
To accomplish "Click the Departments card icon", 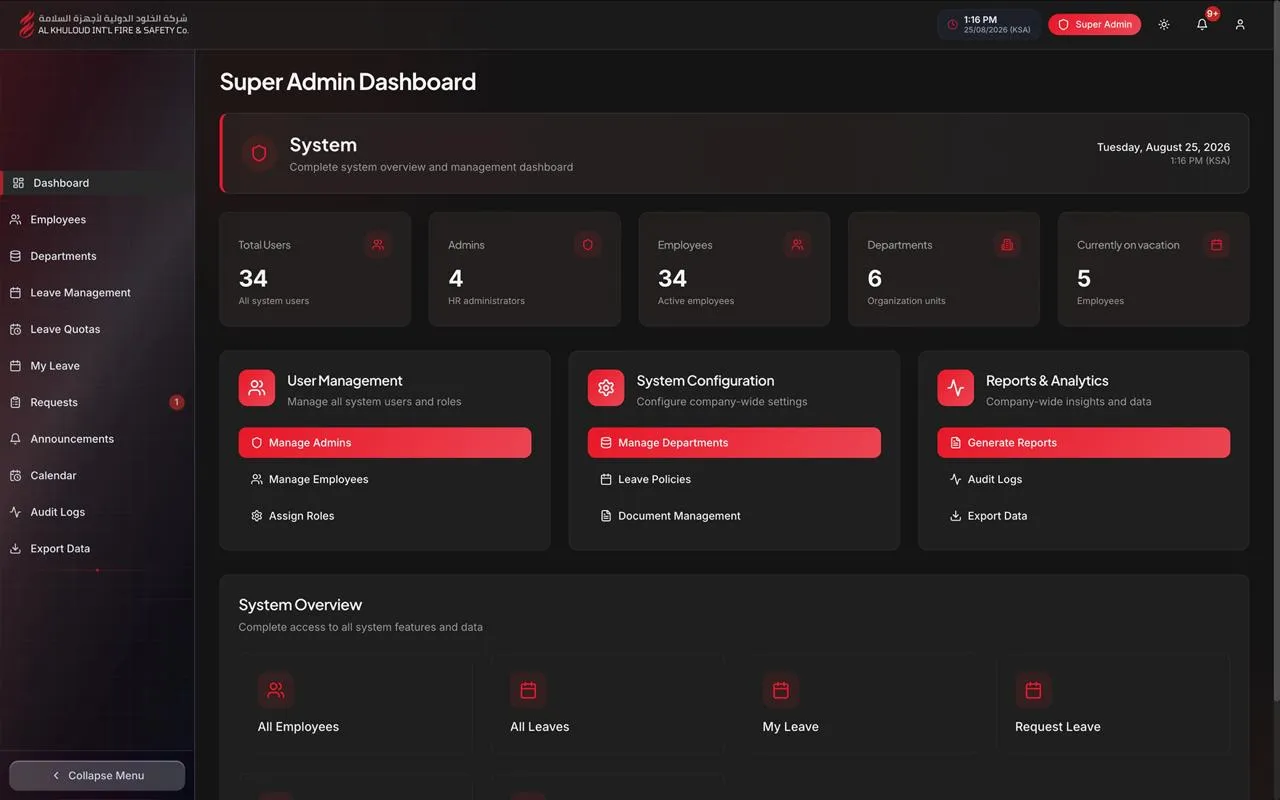I will [1007, 244].
